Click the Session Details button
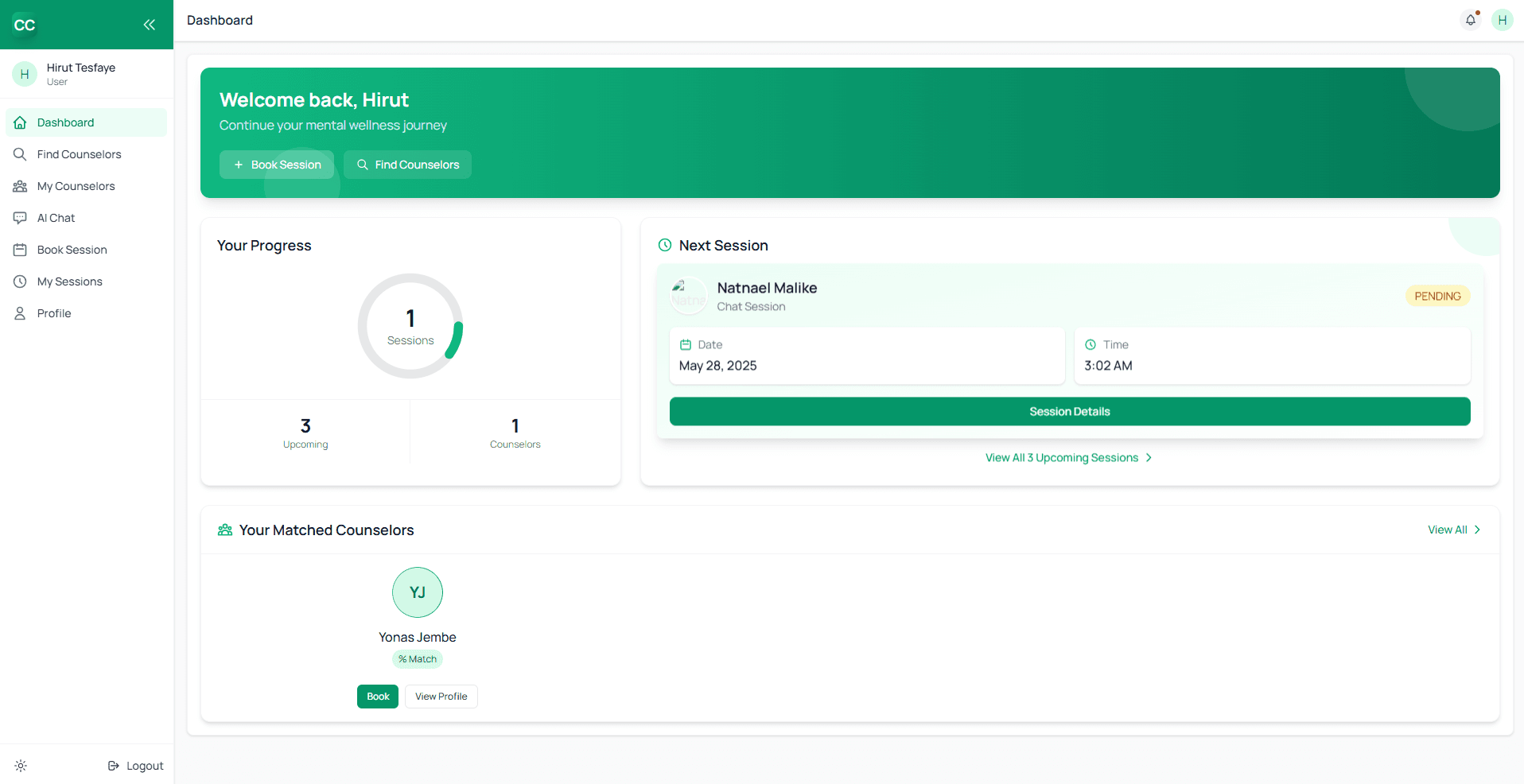 [x=1069, y=411]
